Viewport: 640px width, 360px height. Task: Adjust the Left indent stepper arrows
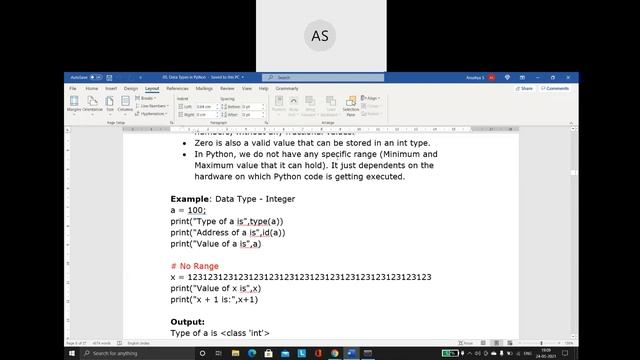point(217,107)
